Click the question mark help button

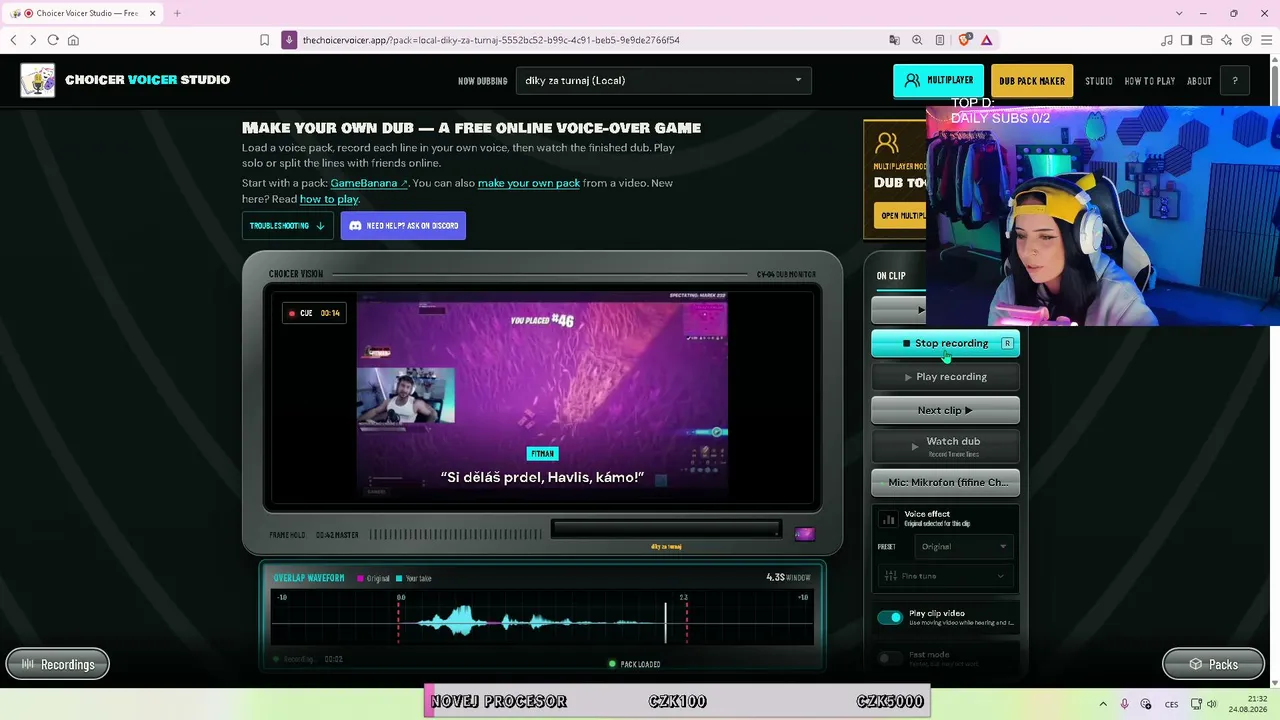[x=1235, y=81]
